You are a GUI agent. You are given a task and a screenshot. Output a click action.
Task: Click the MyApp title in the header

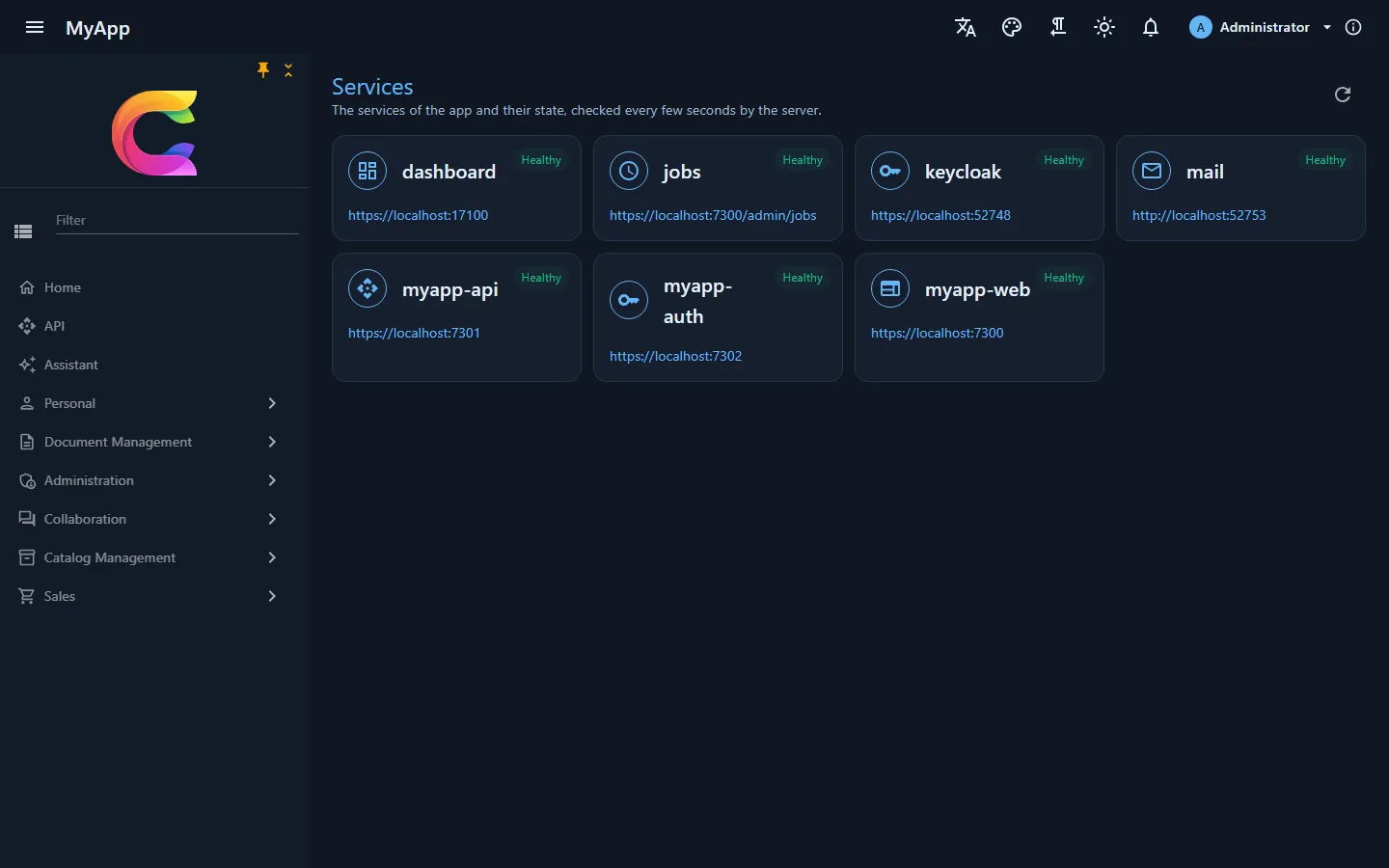(97, 28)
